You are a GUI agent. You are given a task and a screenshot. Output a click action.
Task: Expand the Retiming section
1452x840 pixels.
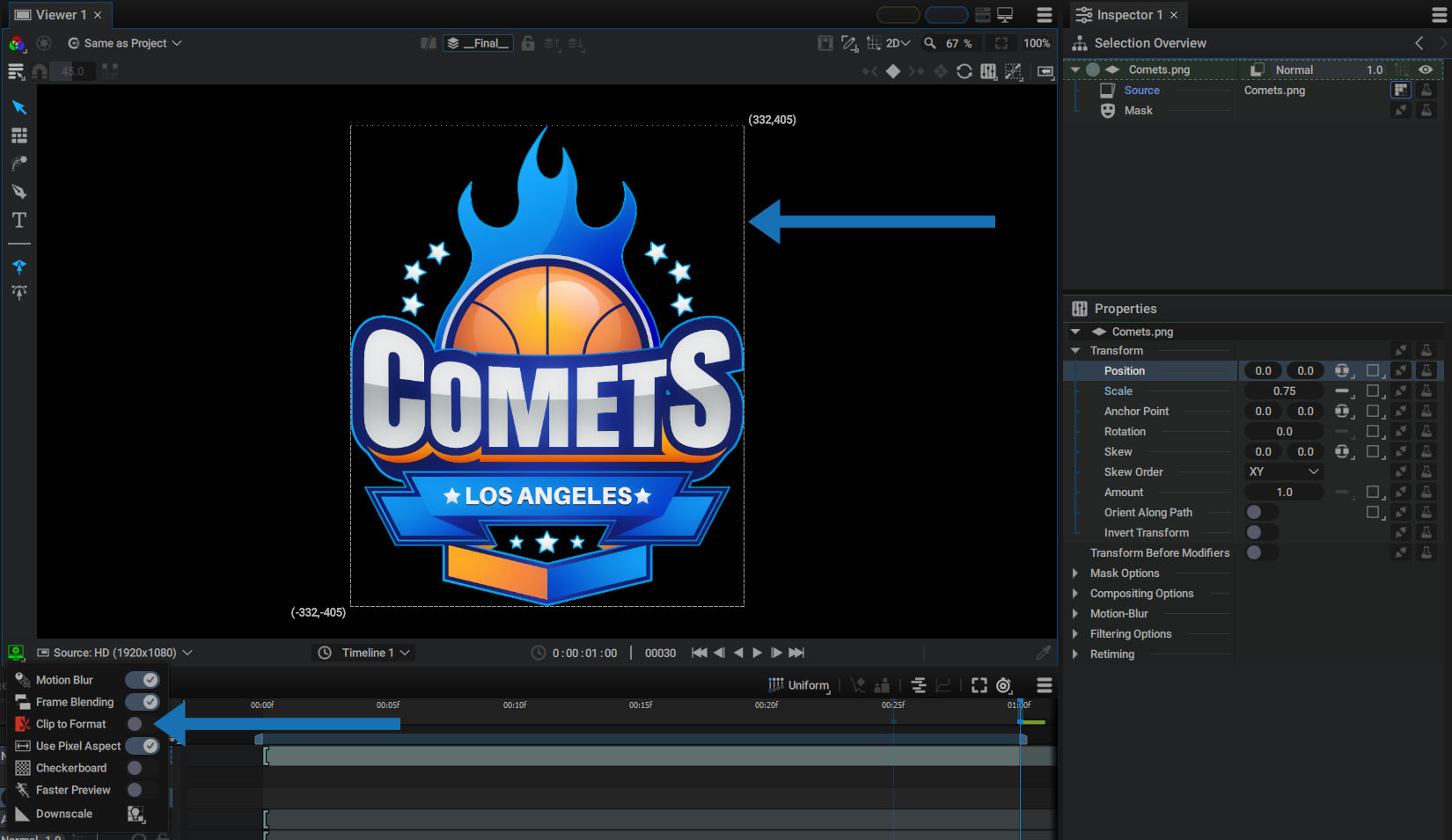pos(1075,654)
